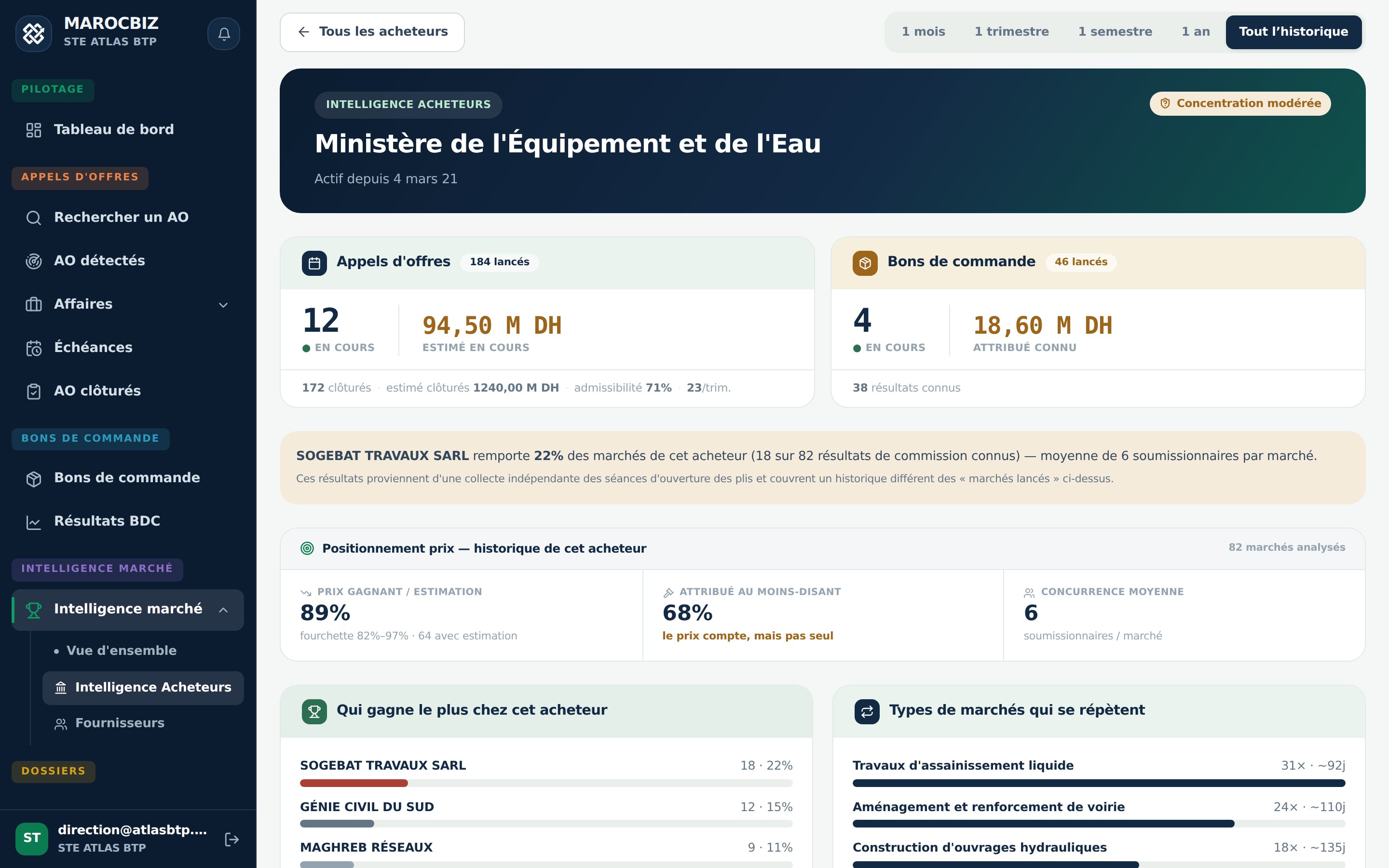Screen dimensions: 1389x868
Task: Select the 1 mois period
Action: click(923, 32)
